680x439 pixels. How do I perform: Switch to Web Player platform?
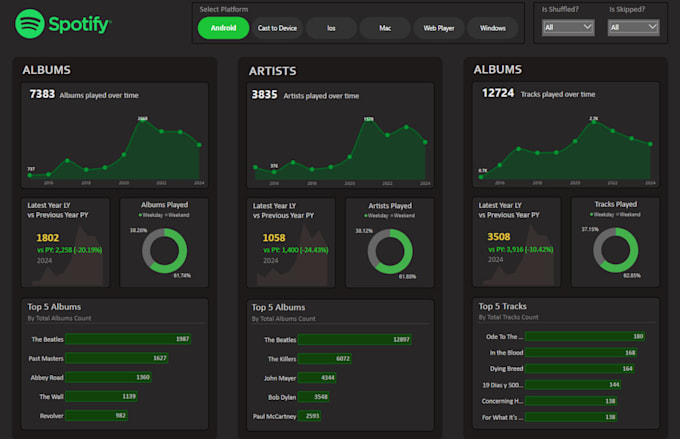(439, 28)
